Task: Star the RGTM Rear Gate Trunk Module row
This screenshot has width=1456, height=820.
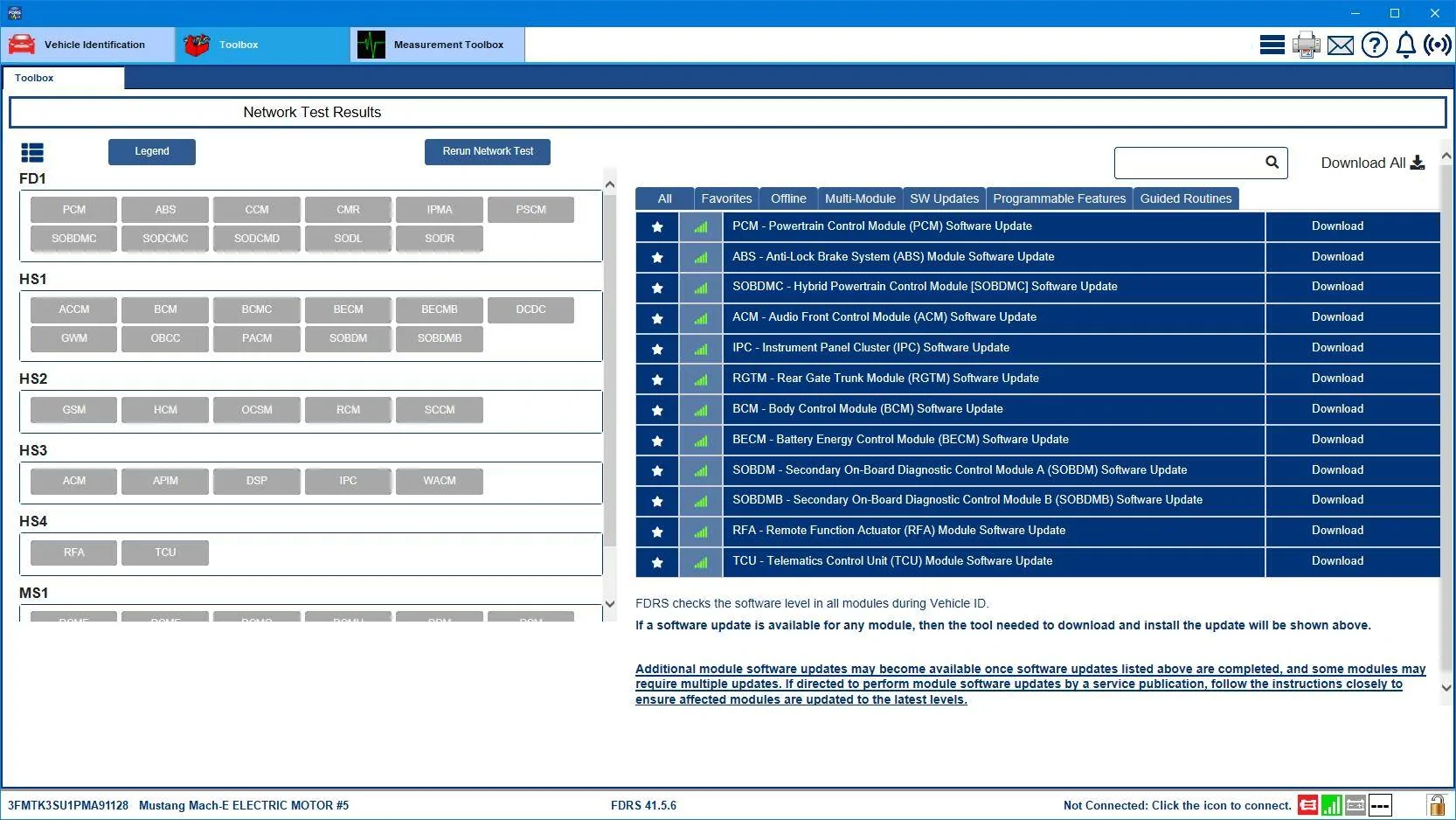Action: [657, 379]
